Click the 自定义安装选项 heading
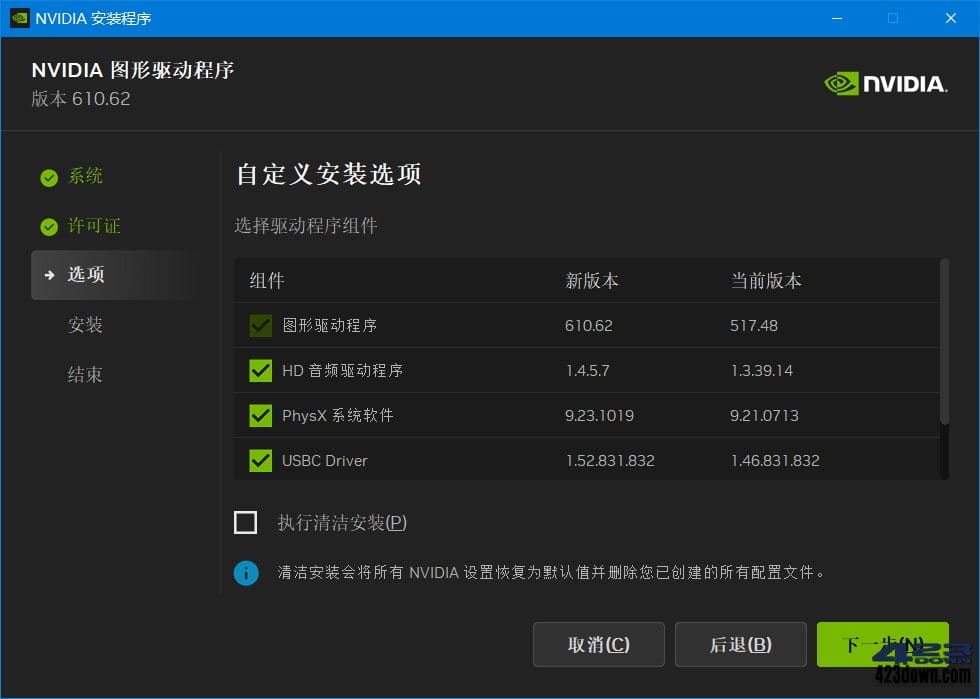This screenshot has width=980, height=699. [329, 174]
